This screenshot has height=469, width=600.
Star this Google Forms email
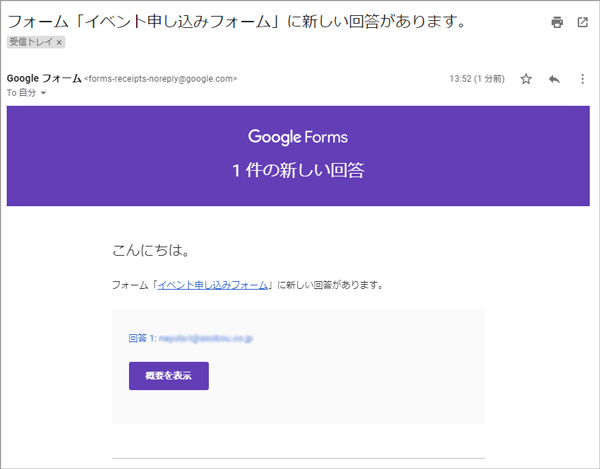pos(526,79)
